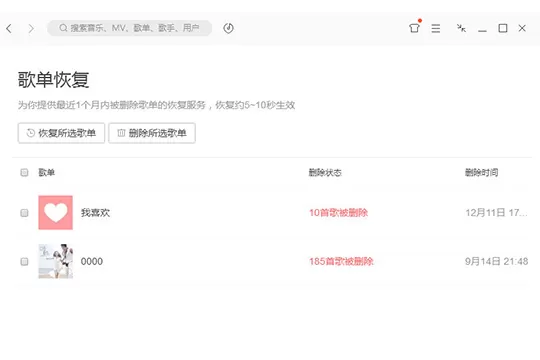Open the skin/theme shirt icon
This screenshot has width=540, height=360.
point(414,28)
